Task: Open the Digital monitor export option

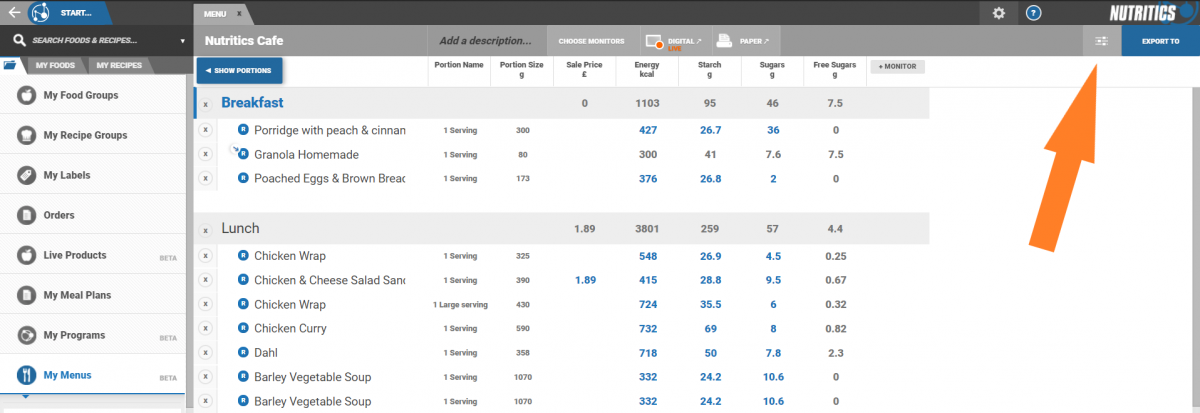Action: (x=674, y=41)
